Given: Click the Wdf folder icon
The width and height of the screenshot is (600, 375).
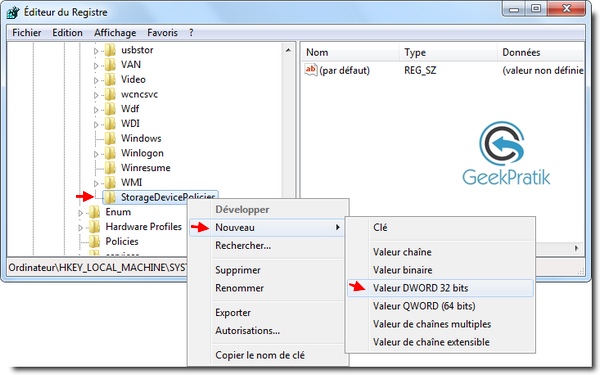Looking at the screenshot, I should coord(110,109).
